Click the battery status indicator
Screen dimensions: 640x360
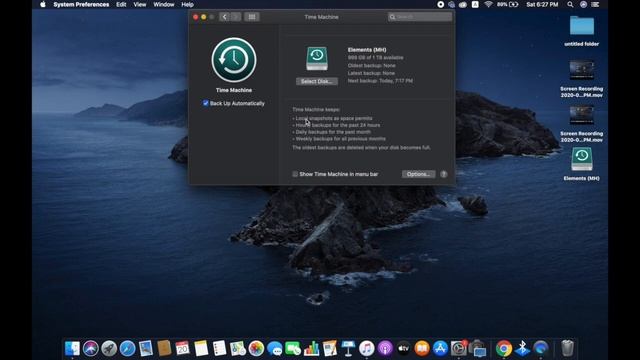(x=508, y=4)
